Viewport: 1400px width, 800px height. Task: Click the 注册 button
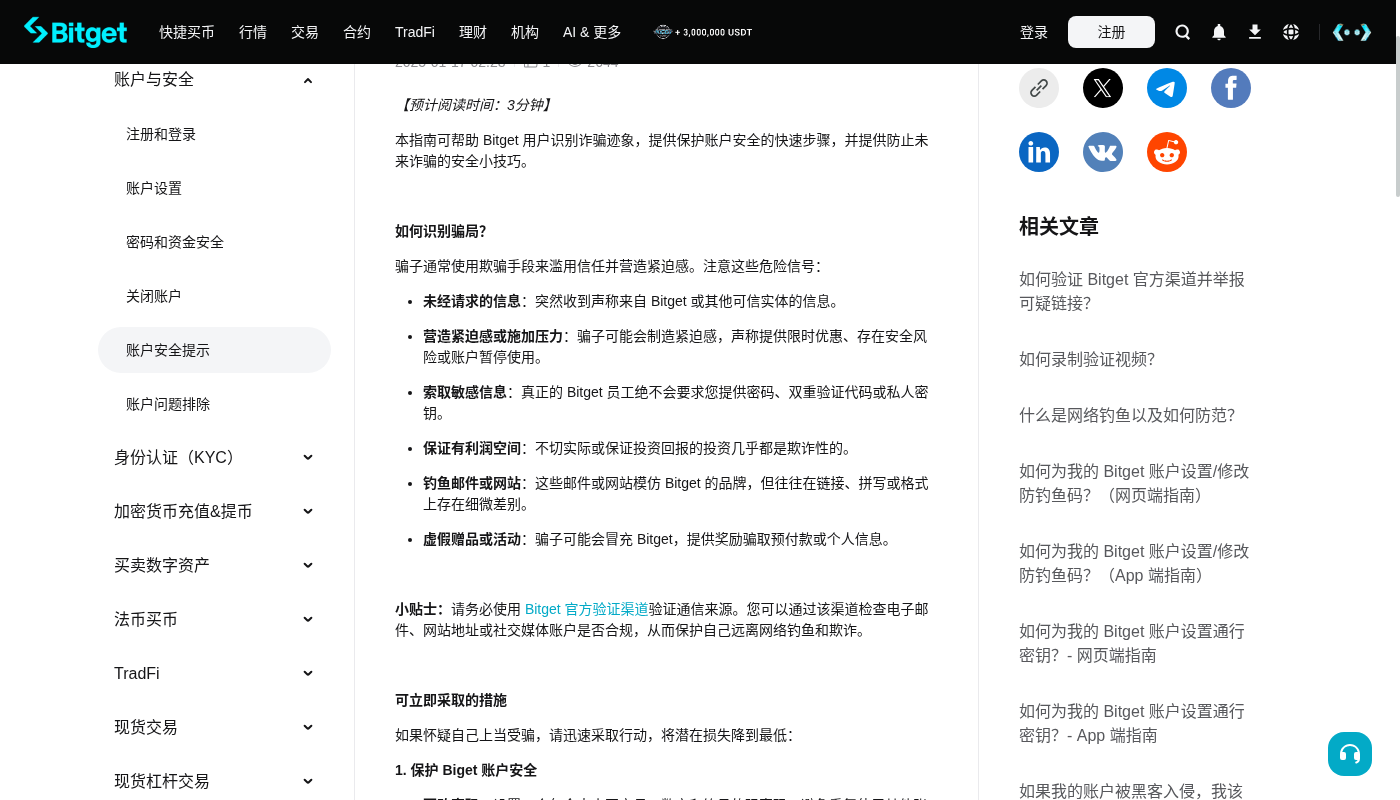(x=1111, y=32)
